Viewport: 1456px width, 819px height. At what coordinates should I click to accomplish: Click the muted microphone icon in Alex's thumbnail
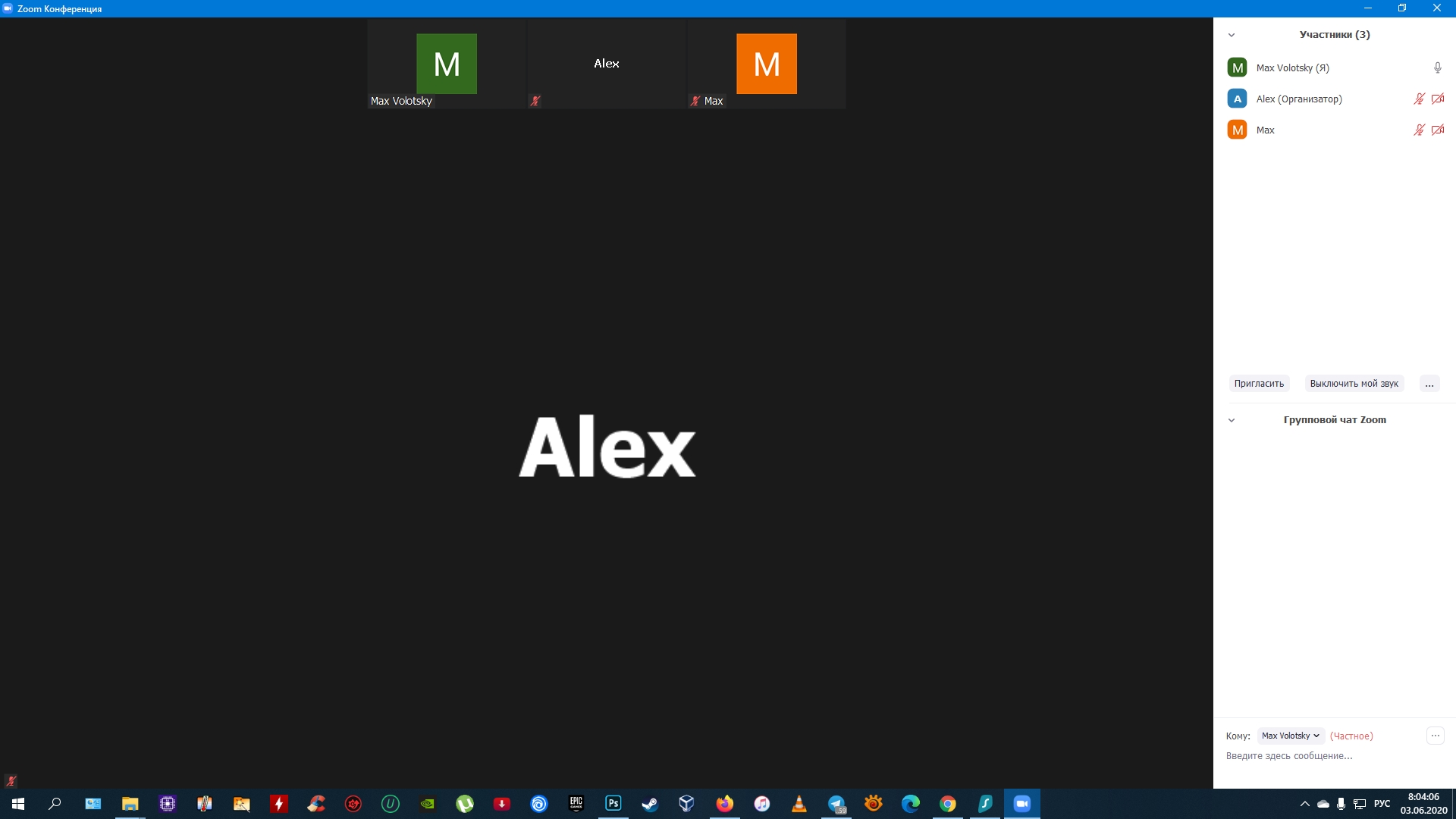pos(535,101)
